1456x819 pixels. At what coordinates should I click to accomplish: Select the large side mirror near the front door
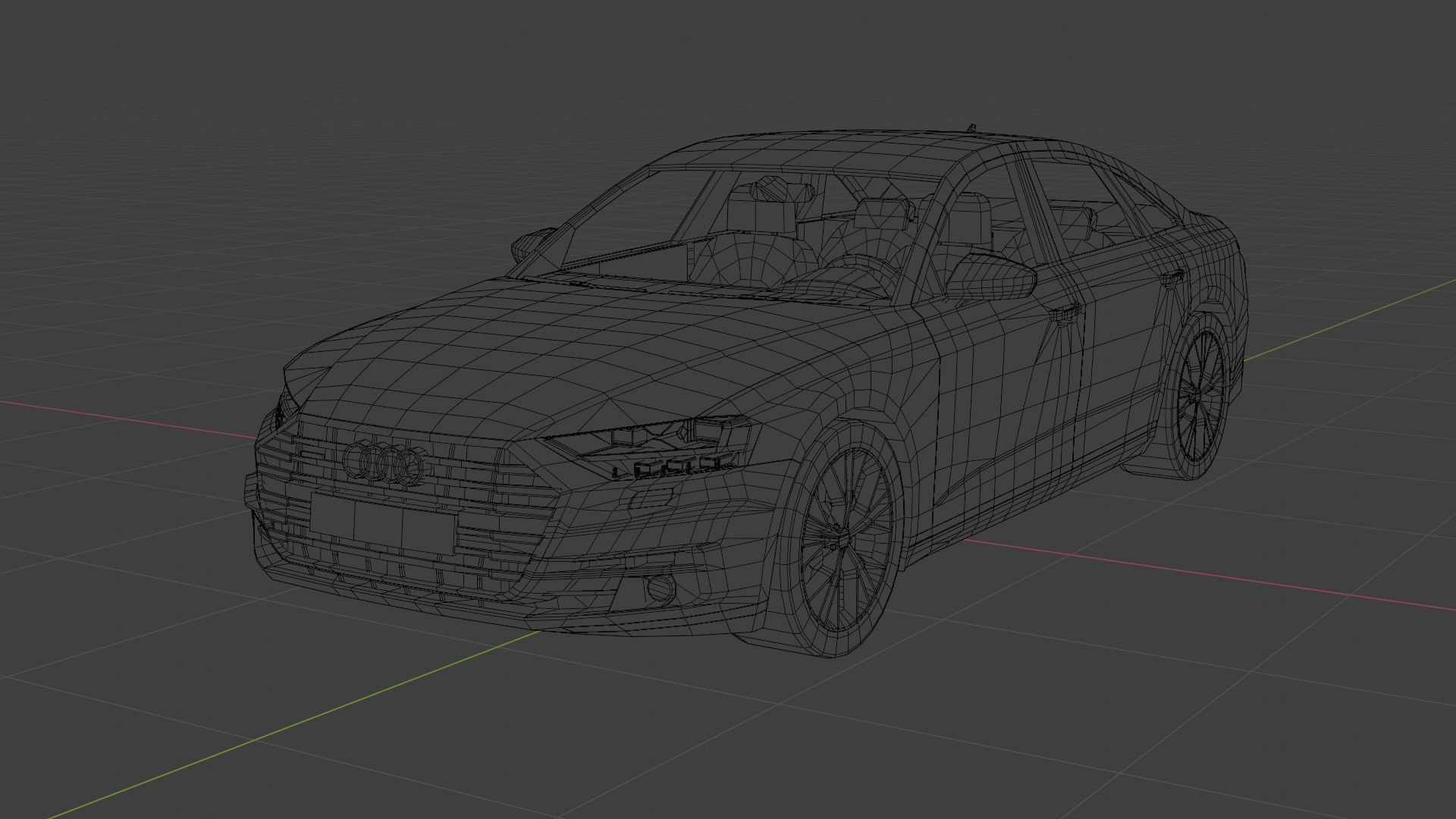tap(990, 277)
